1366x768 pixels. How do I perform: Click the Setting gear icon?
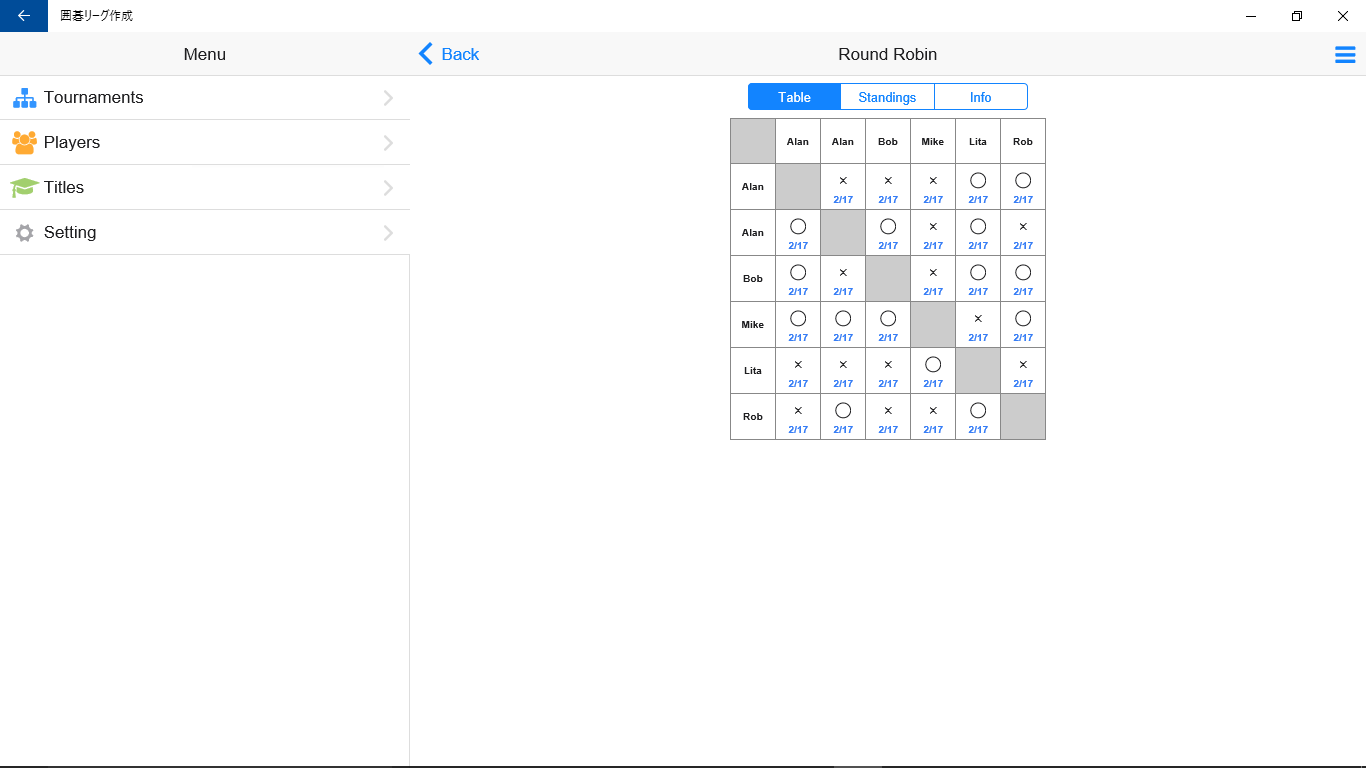click(24, 233)
